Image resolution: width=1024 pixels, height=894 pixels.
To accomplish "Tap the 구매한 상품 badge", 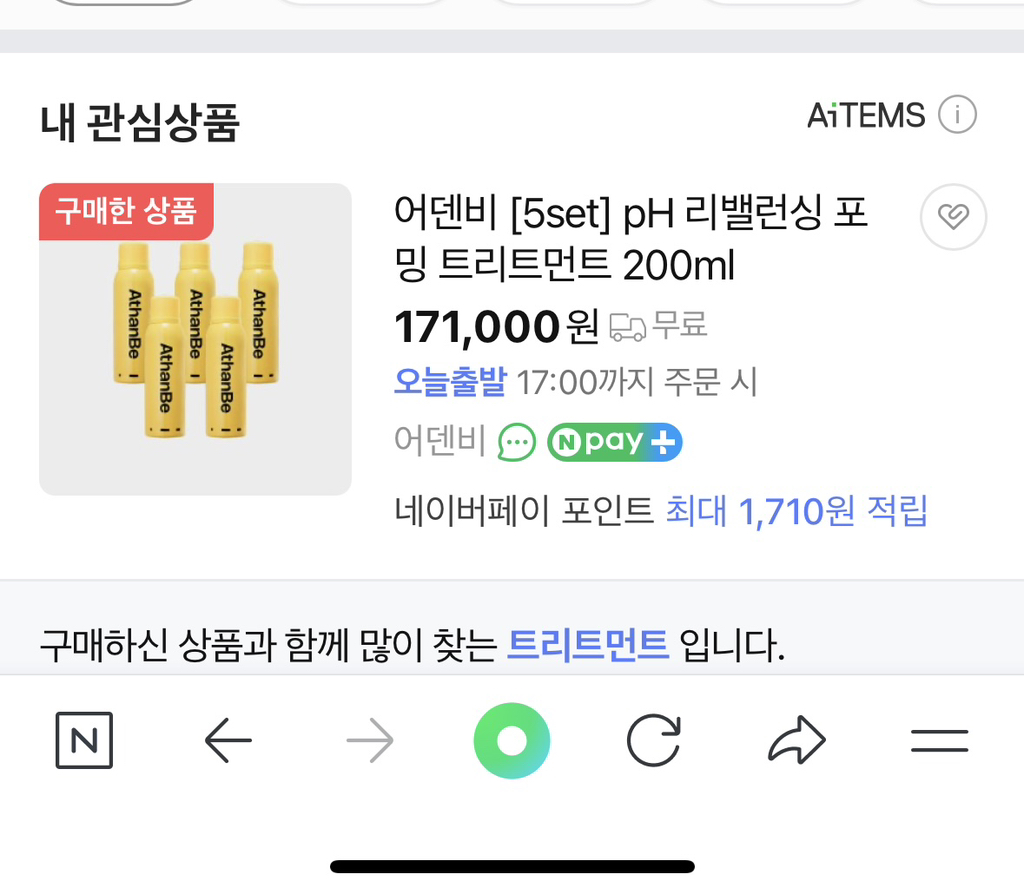I will (125, 212).
